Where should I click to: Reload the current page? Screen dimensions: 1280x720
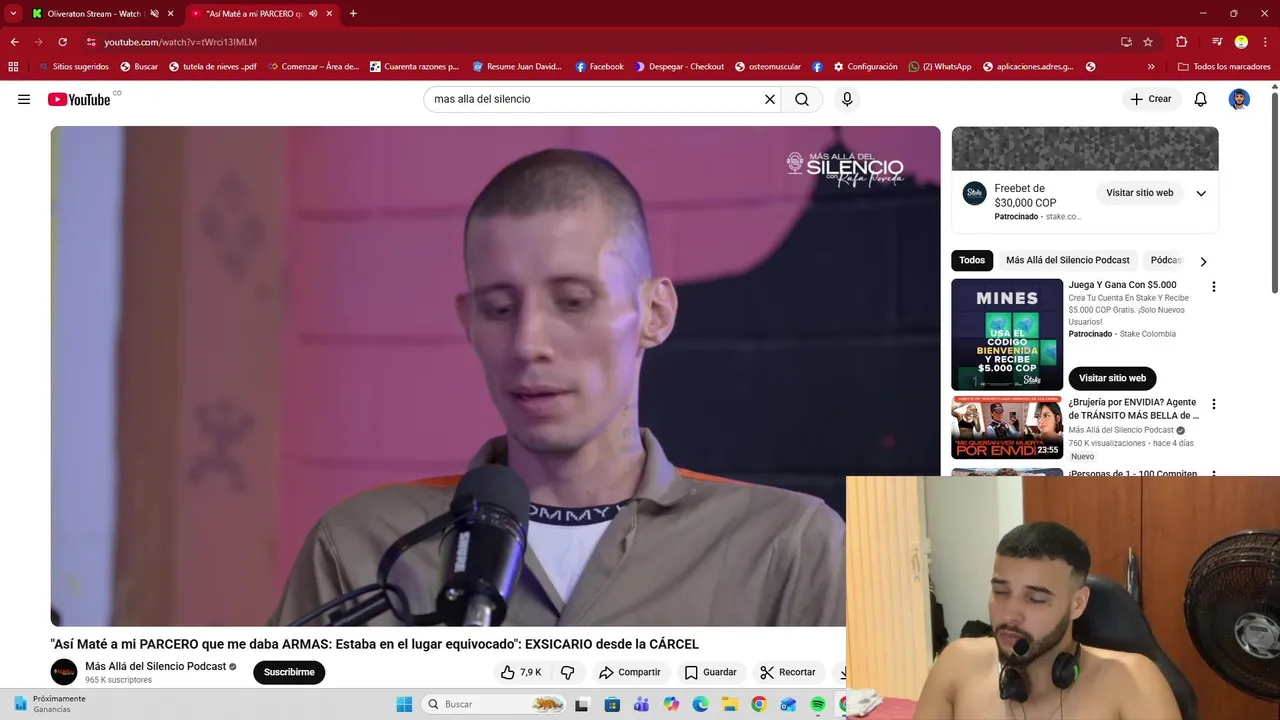point(62,42)
